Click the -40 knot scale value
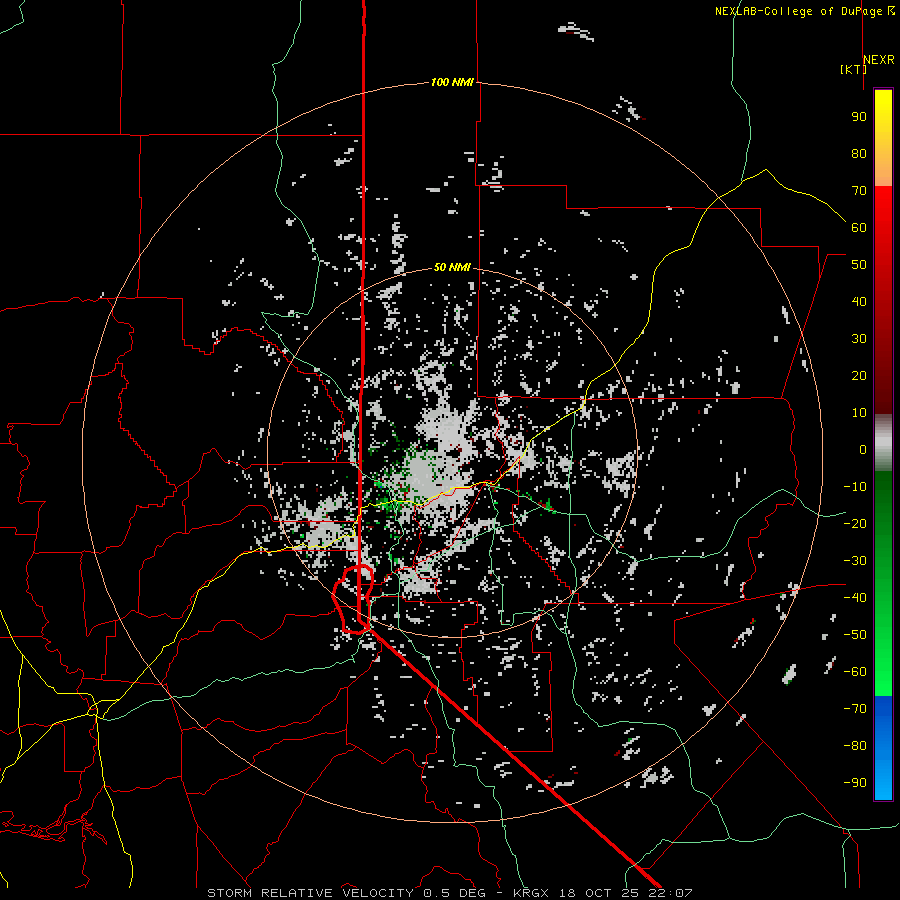This screenshot has height=900, width=900. point(855,598)
